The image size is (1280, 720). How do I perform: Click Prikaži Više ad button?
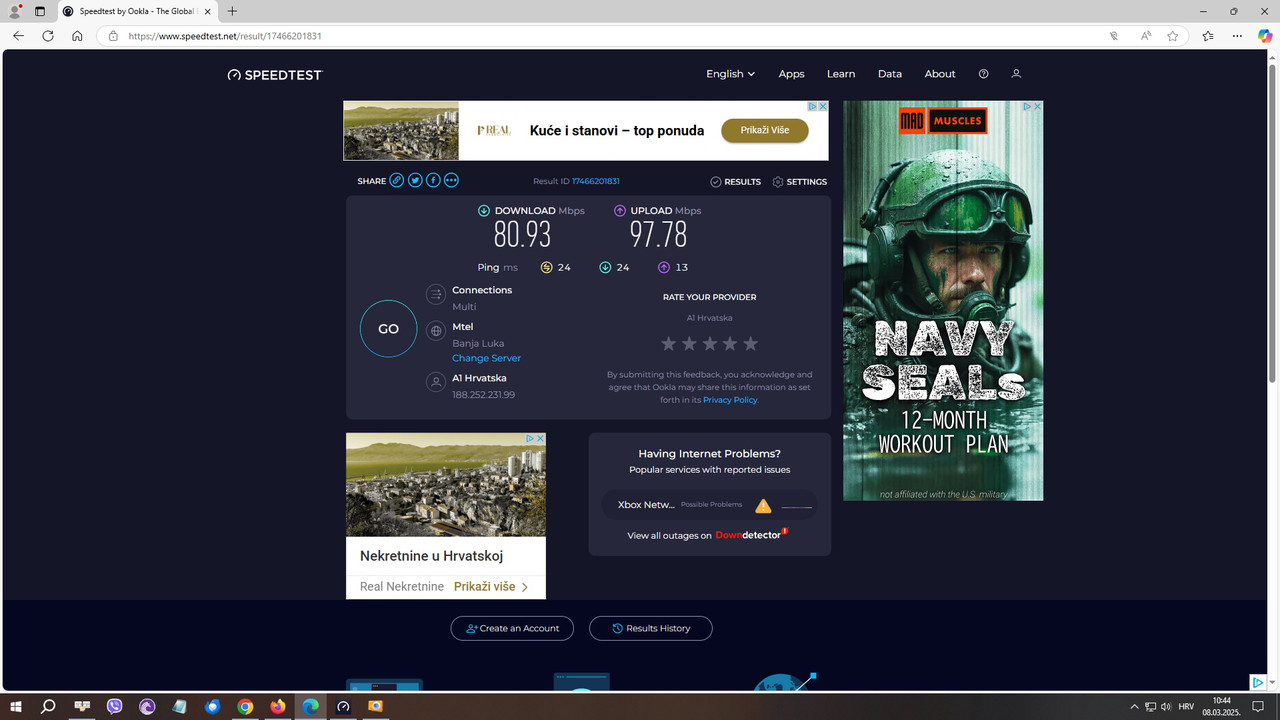765,130
